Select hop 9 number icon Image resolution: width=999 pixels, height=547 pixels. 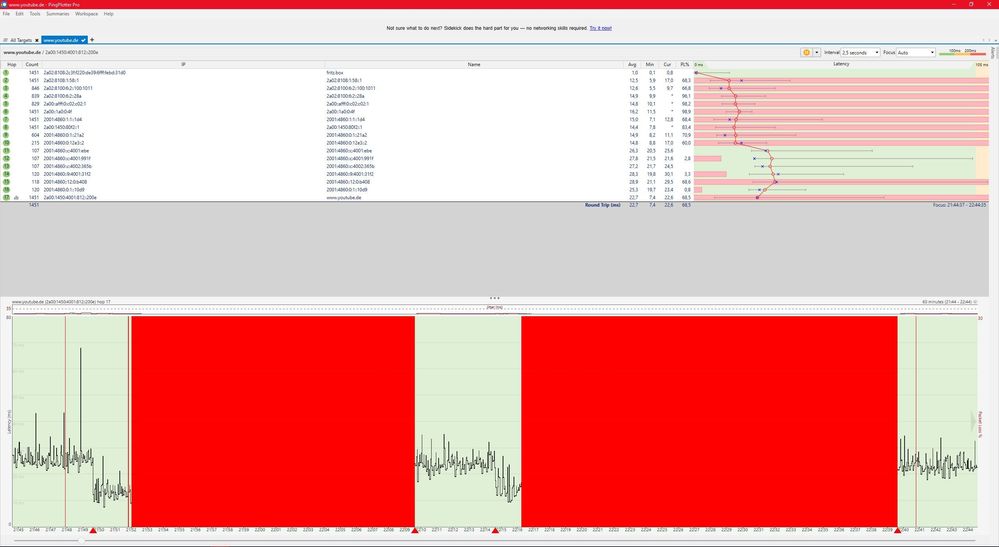6,135
